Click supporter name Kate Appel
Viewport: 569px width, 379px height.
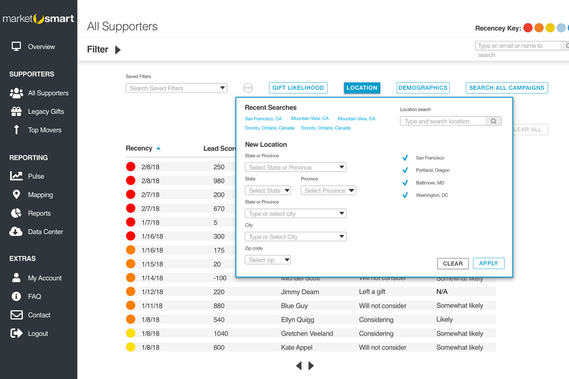pyautogui.click(x=296, y=347)
